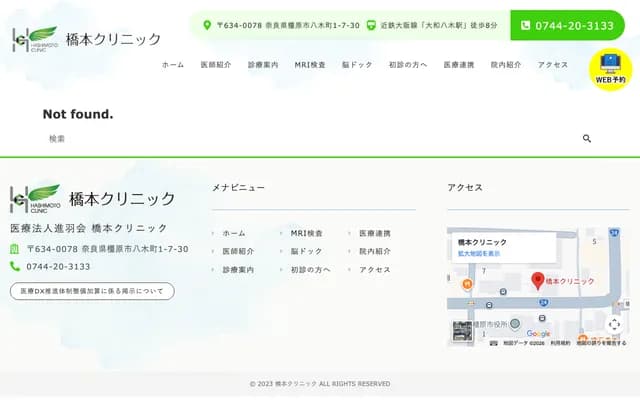Click the Hashimoto Clinic header logo

click(86, 39)
